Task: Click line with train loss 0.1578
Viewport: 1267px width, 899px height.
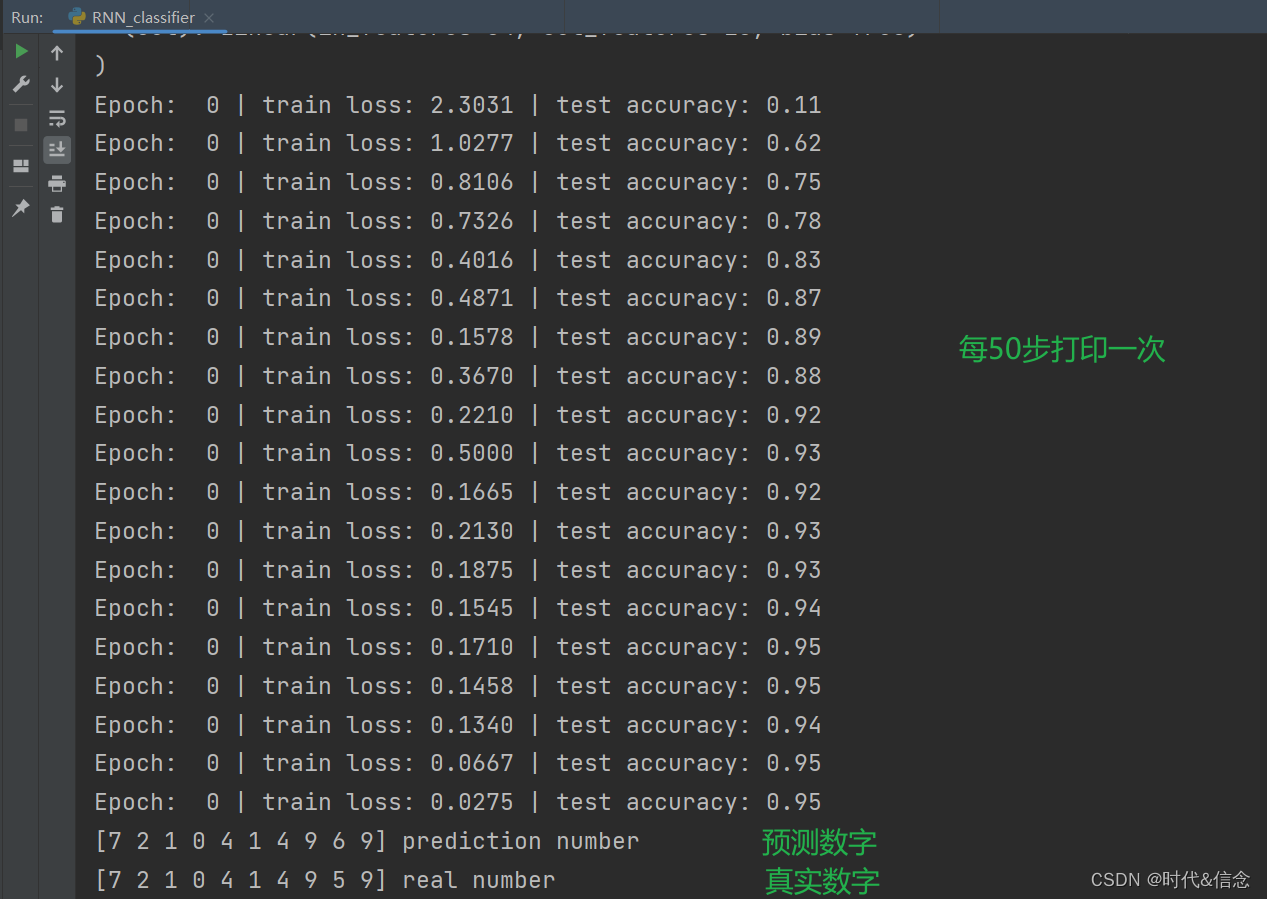Action: tap(458, 338)
